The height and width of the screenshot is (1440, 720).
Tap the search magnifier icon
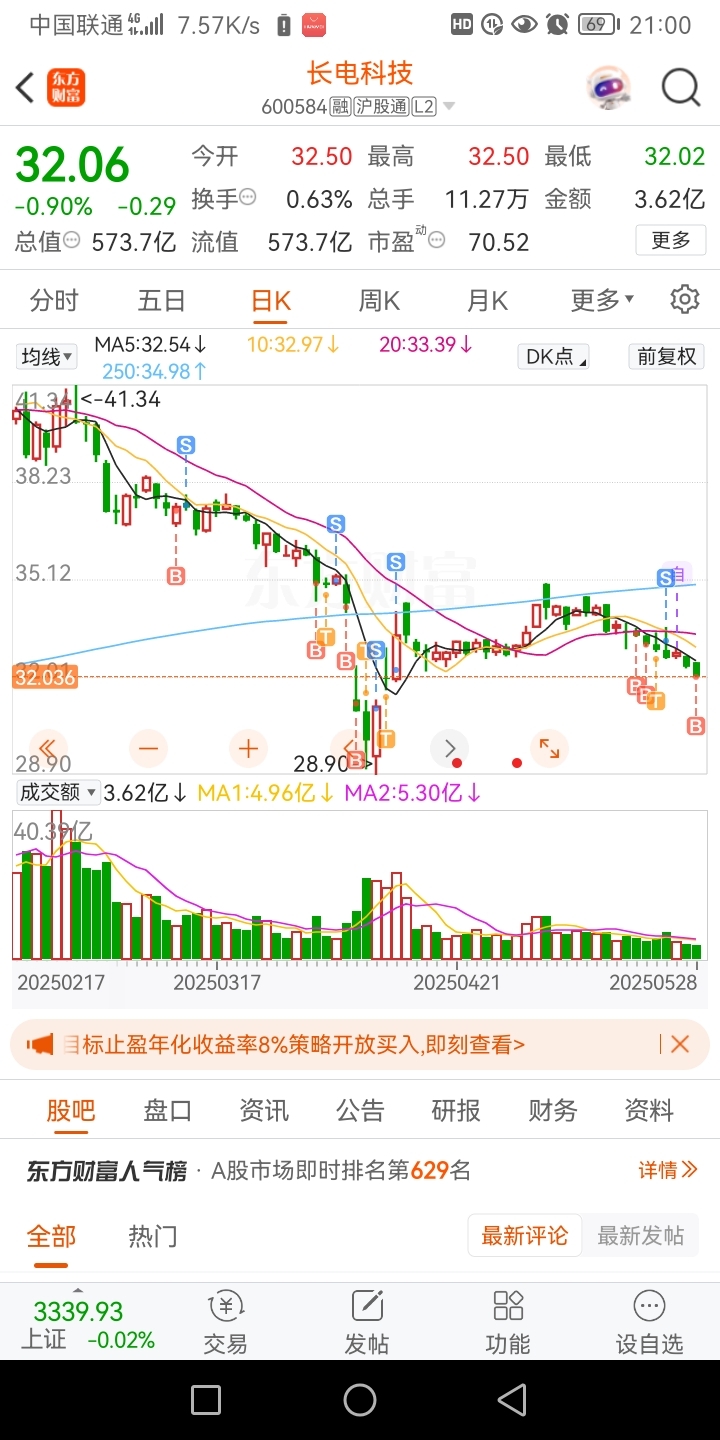coord(681,88)
